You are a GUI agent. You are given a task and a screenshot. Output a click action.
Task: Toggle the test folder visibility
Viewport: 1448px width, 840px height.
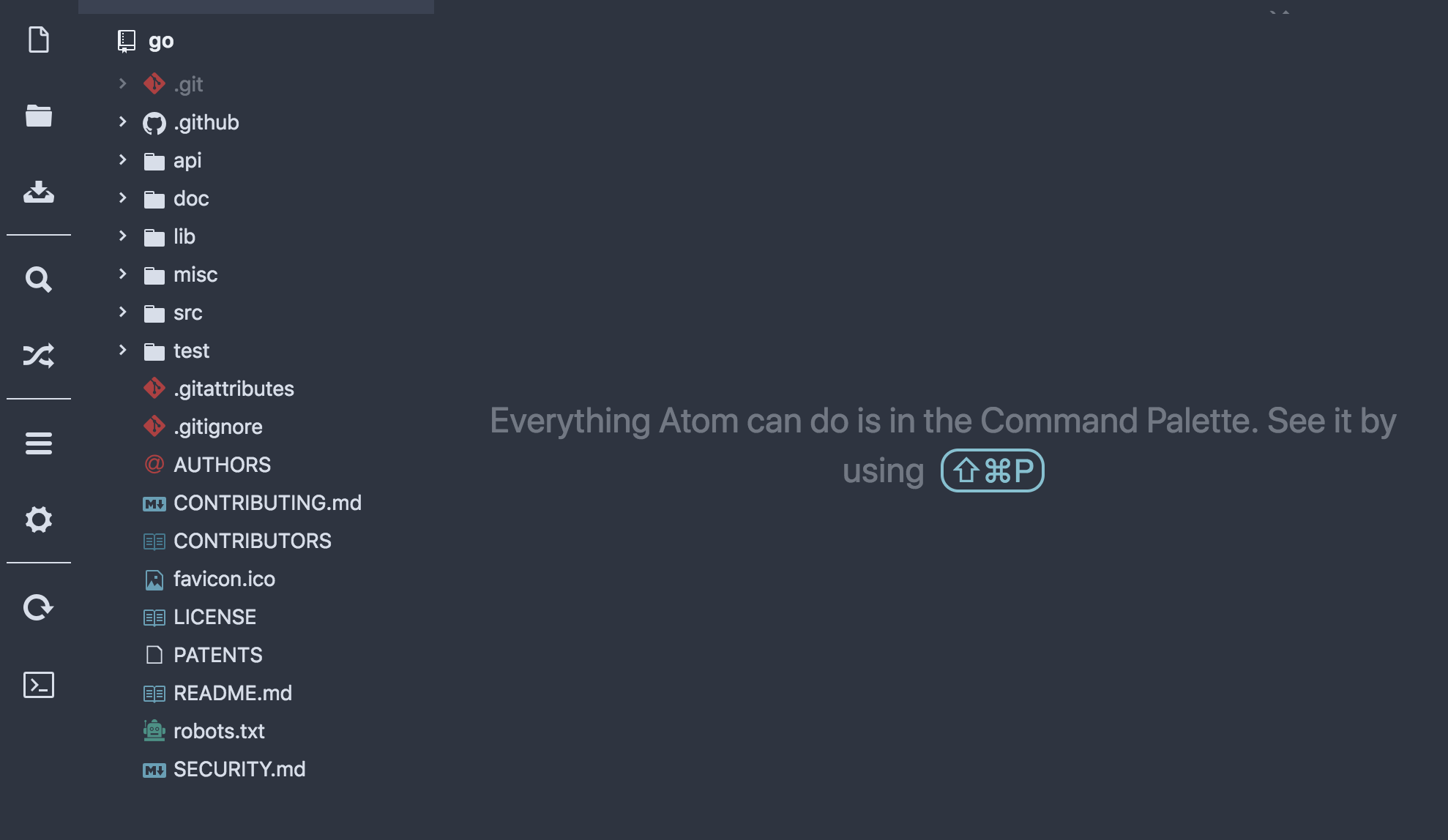tap(122, 350)
